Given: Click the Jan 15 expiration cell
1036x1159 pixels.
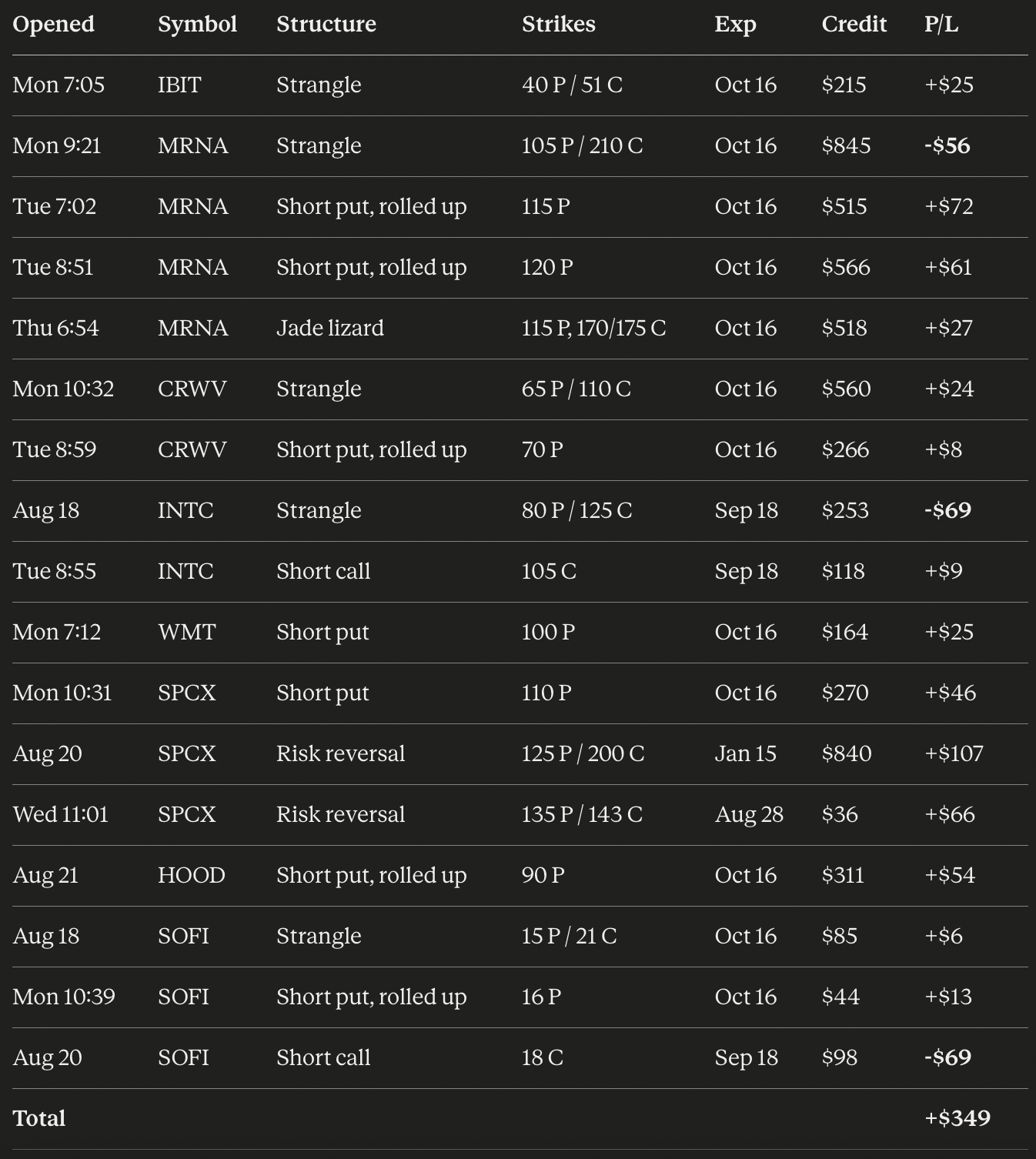Looking at the screenshot, I should [x=745, y=753].
